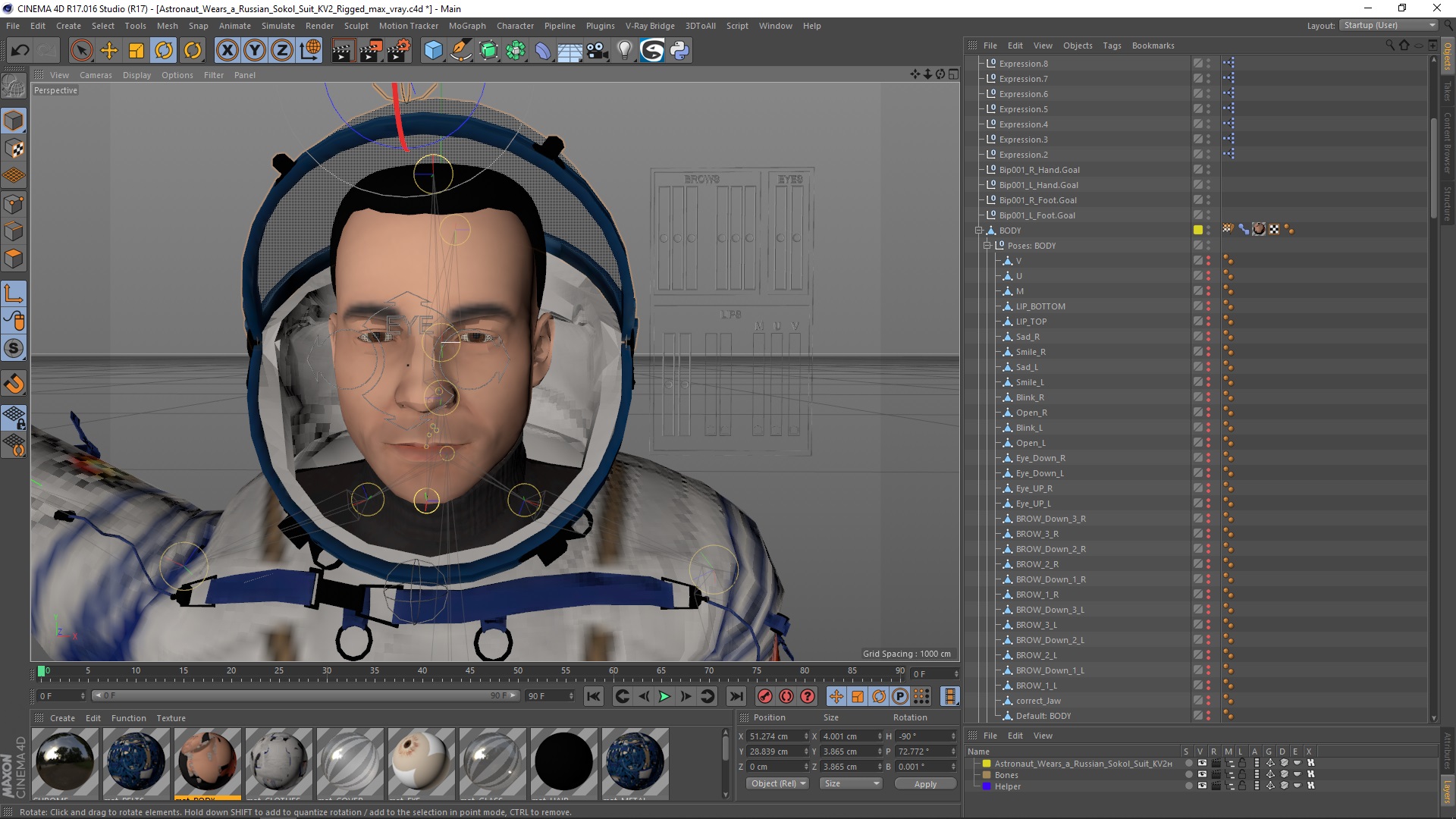Select the black hair material thumbnail
Screen dimensions: 1456x819
point(563,762)
